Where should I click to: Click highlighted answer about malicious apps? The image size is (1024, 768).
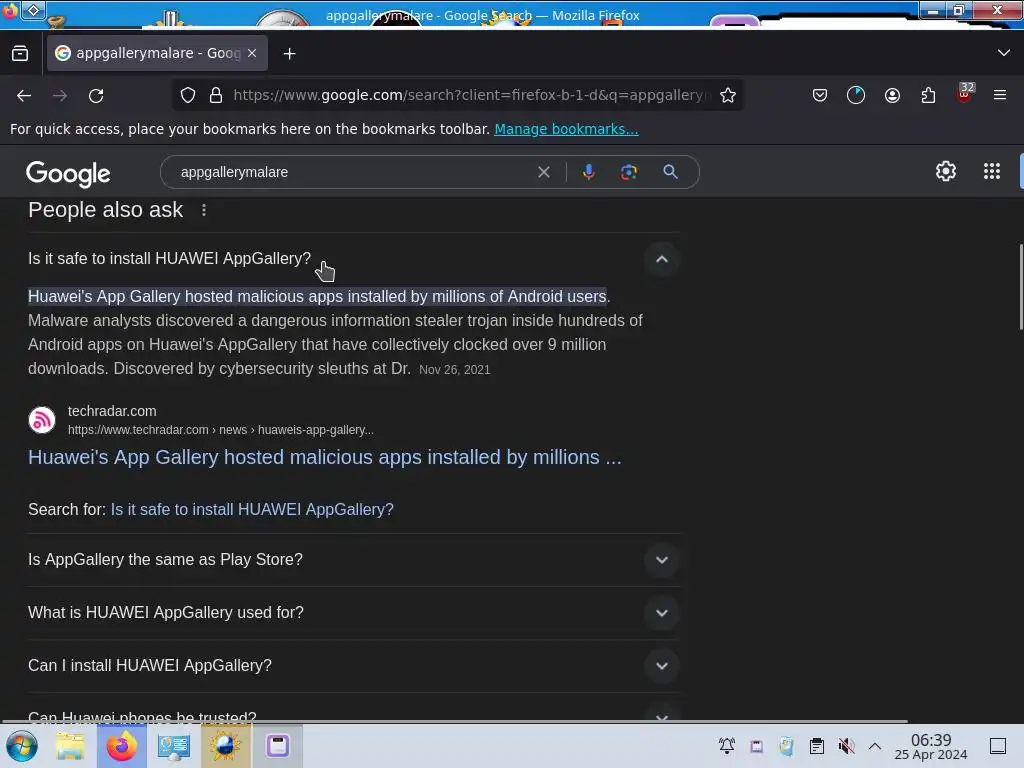pyautogui.click(x=317, y=296)
